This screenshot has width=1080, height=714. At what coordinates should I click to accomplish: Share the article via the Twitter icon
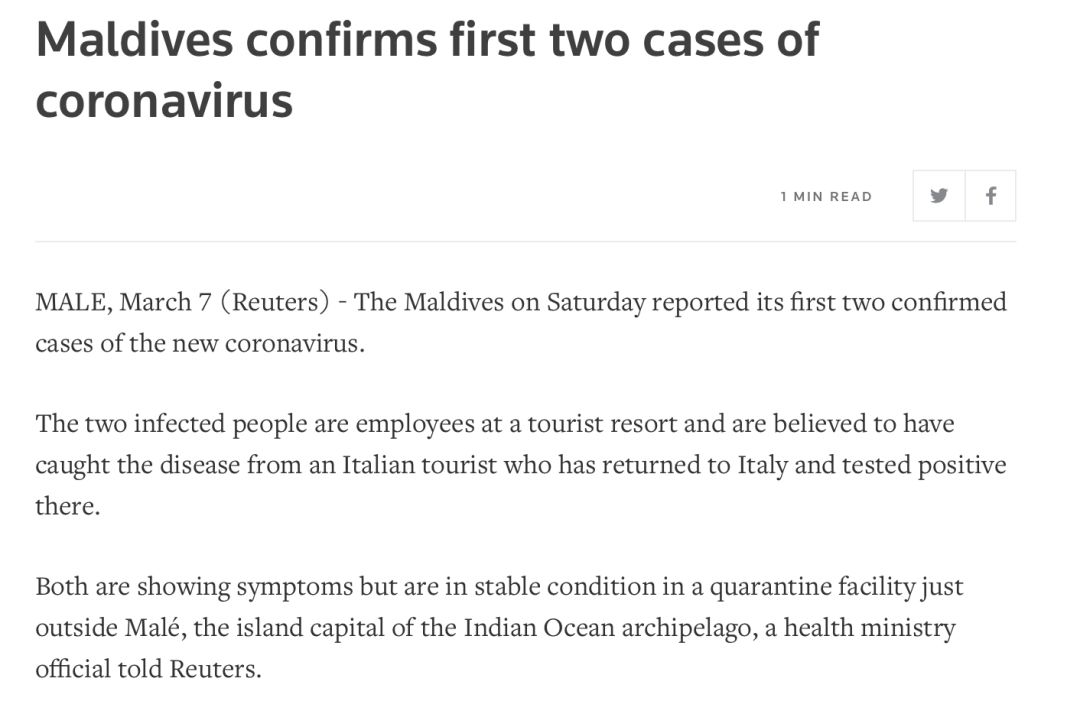[x=939, y=196]
